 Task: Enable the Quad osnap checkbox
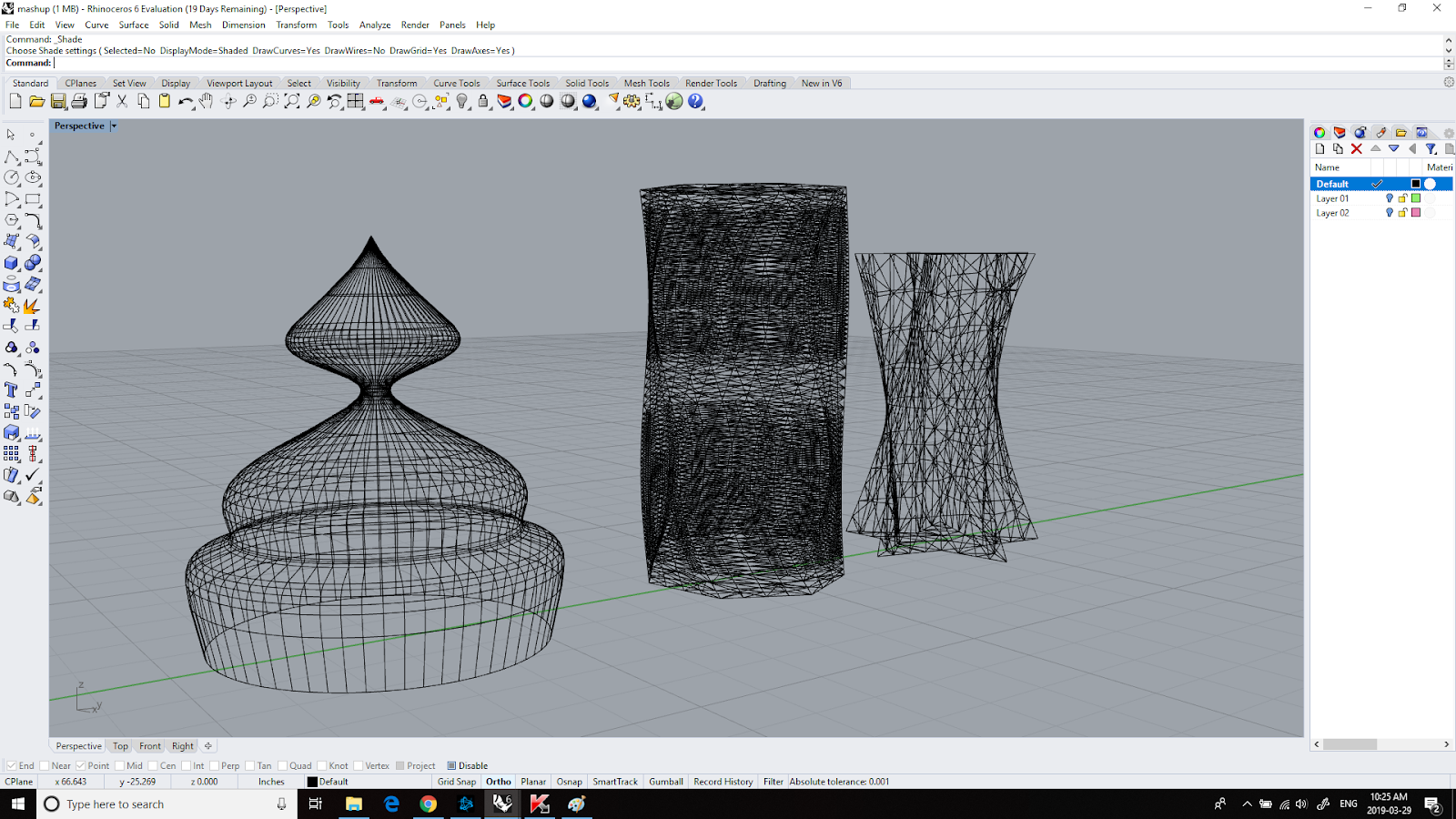[282, 765]
